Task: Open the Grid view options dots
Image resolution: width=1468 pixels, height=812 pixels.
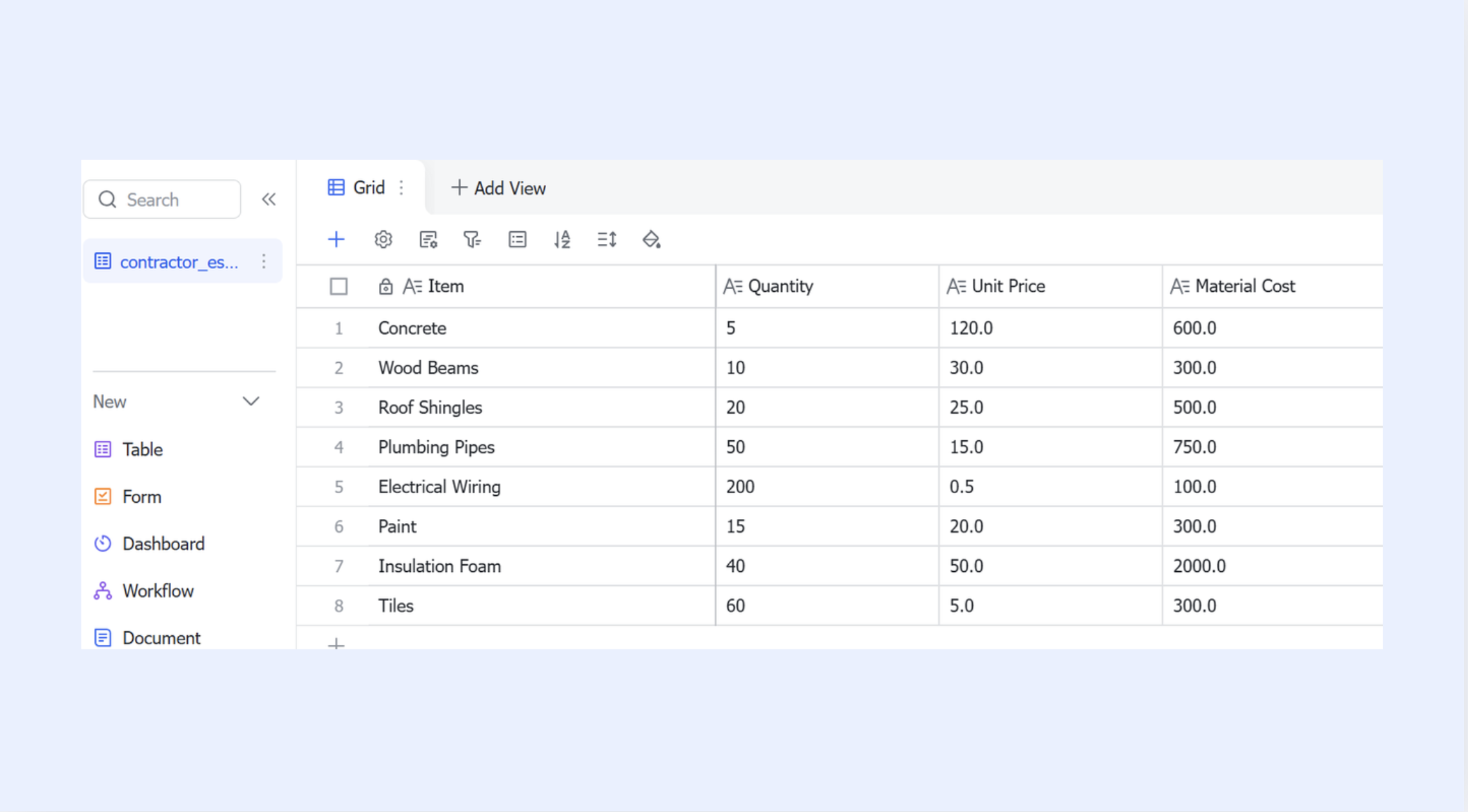Action: pyautogui.click(x=402, y=188)
